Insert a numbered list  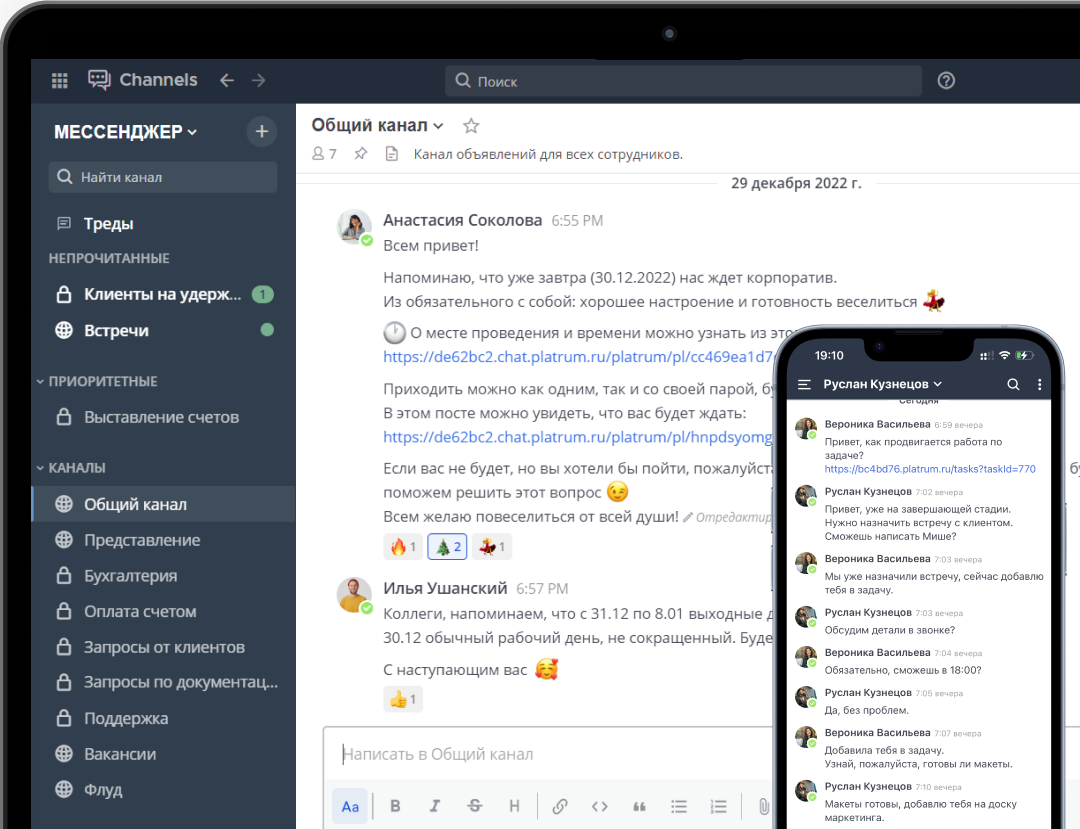(718, 806)
